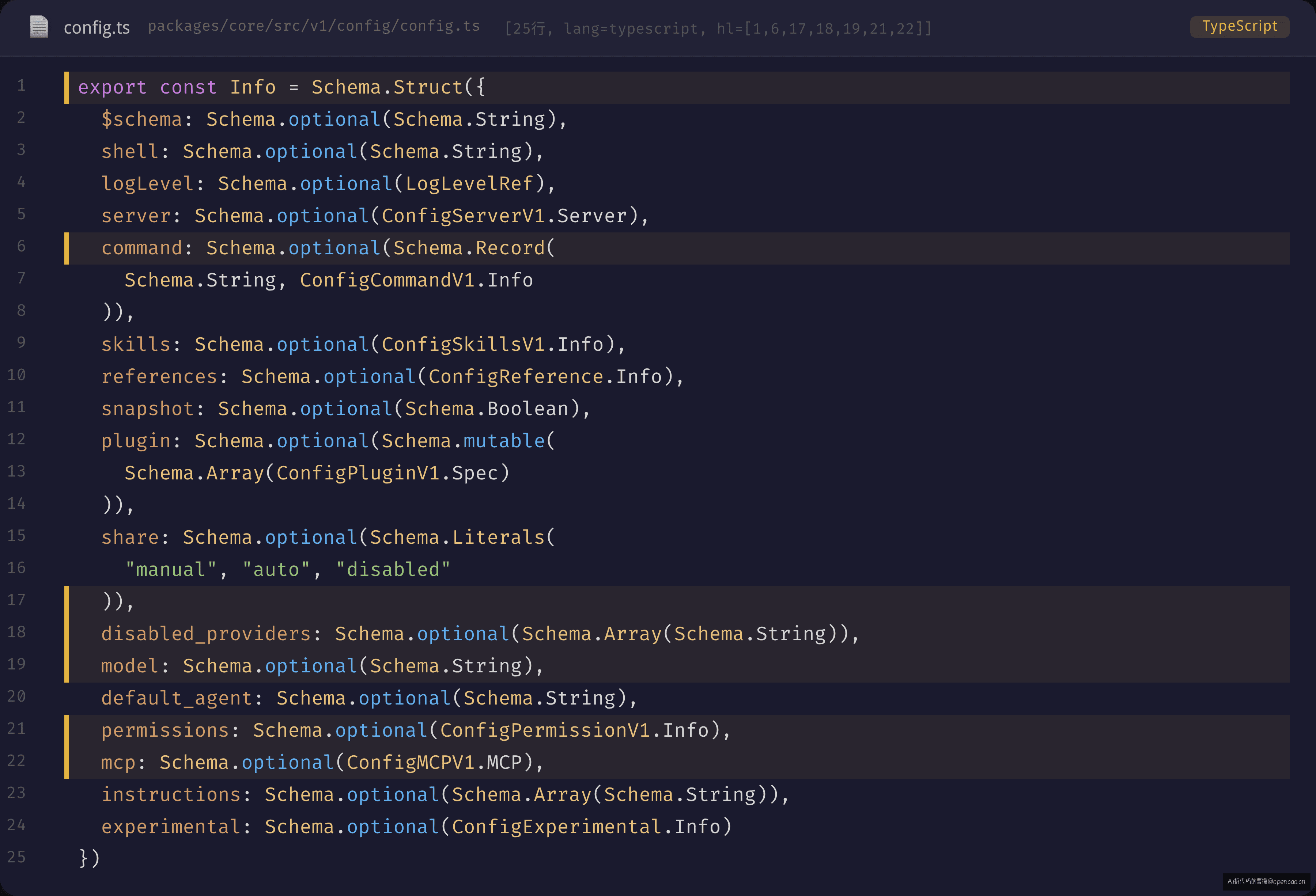Click the "auto" string literal
The width and height of the screenshot is (1316, 896).
tap(276, 569)
